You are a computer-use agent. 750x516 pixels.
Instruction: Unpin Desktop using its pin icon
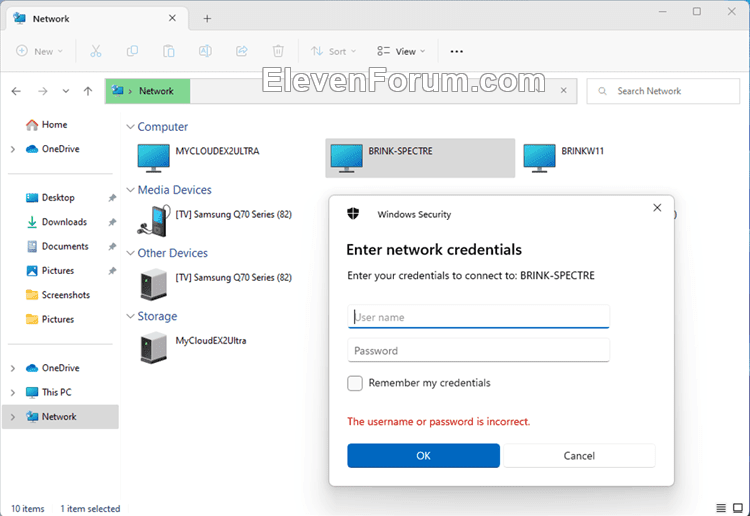[112, 198]
